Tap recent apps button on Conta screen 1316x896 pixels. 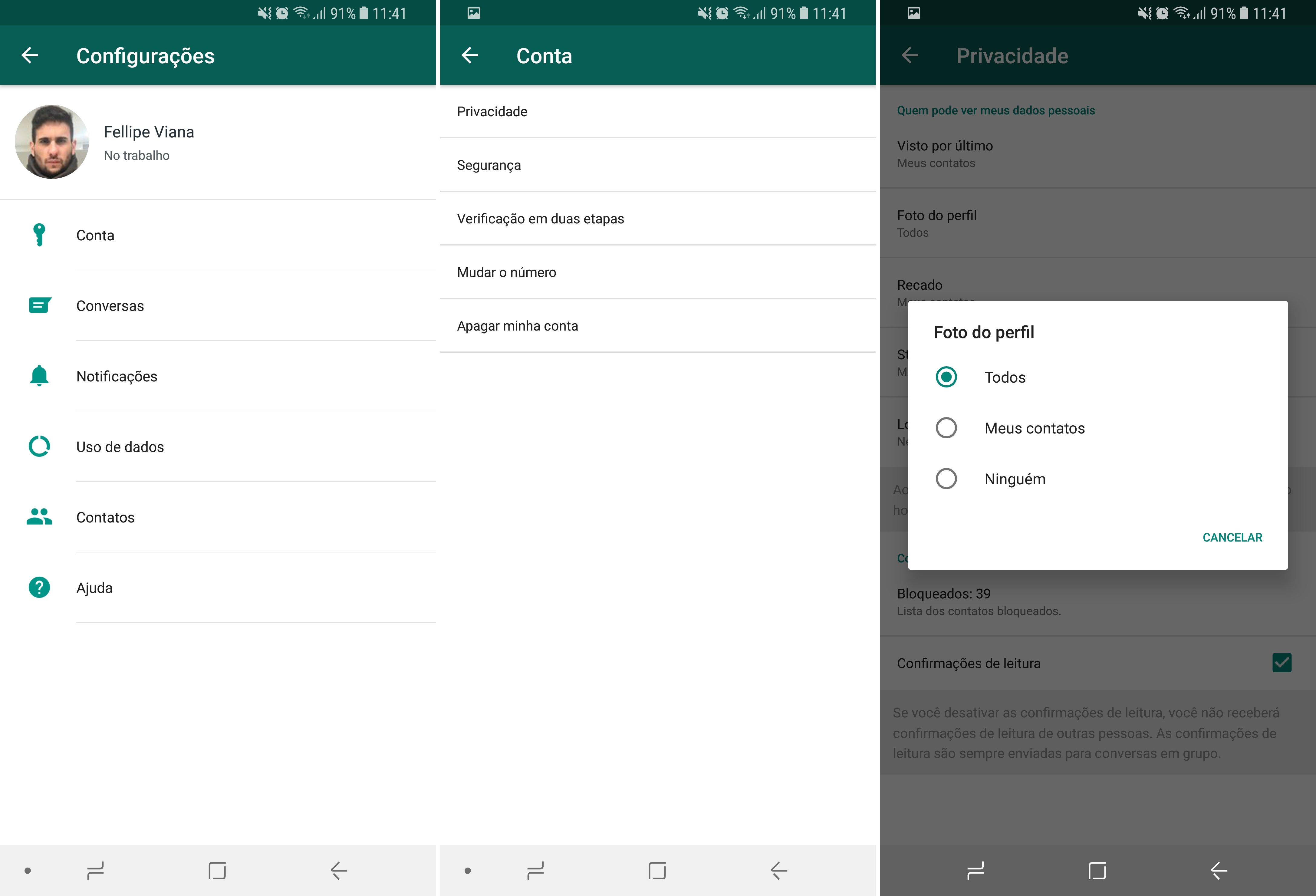tap(535, 871)
